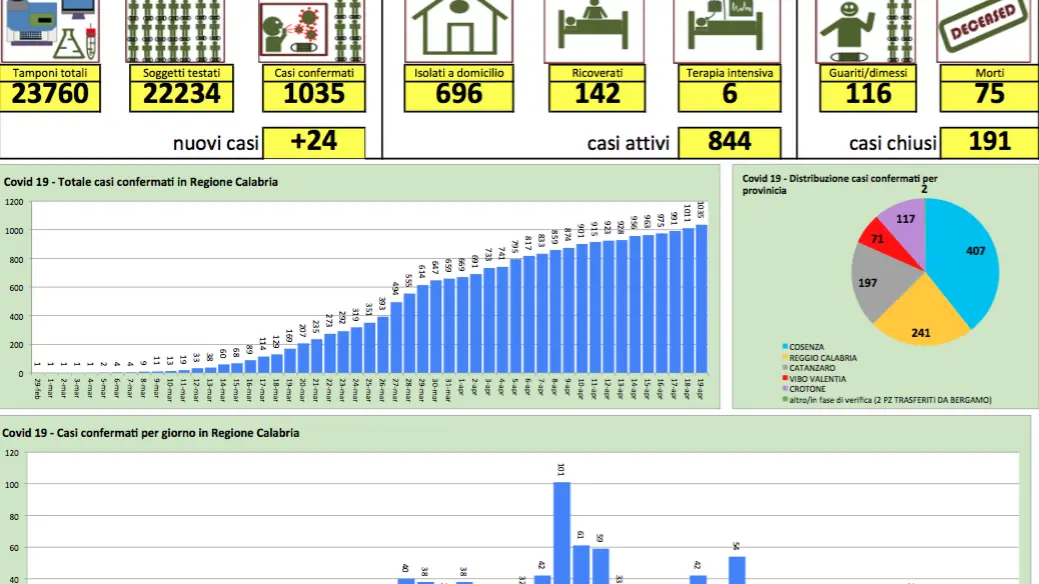Click the tallest daily bar labeled 101
The height and width of the screenshot is (584, 1039).
(561, 533)
